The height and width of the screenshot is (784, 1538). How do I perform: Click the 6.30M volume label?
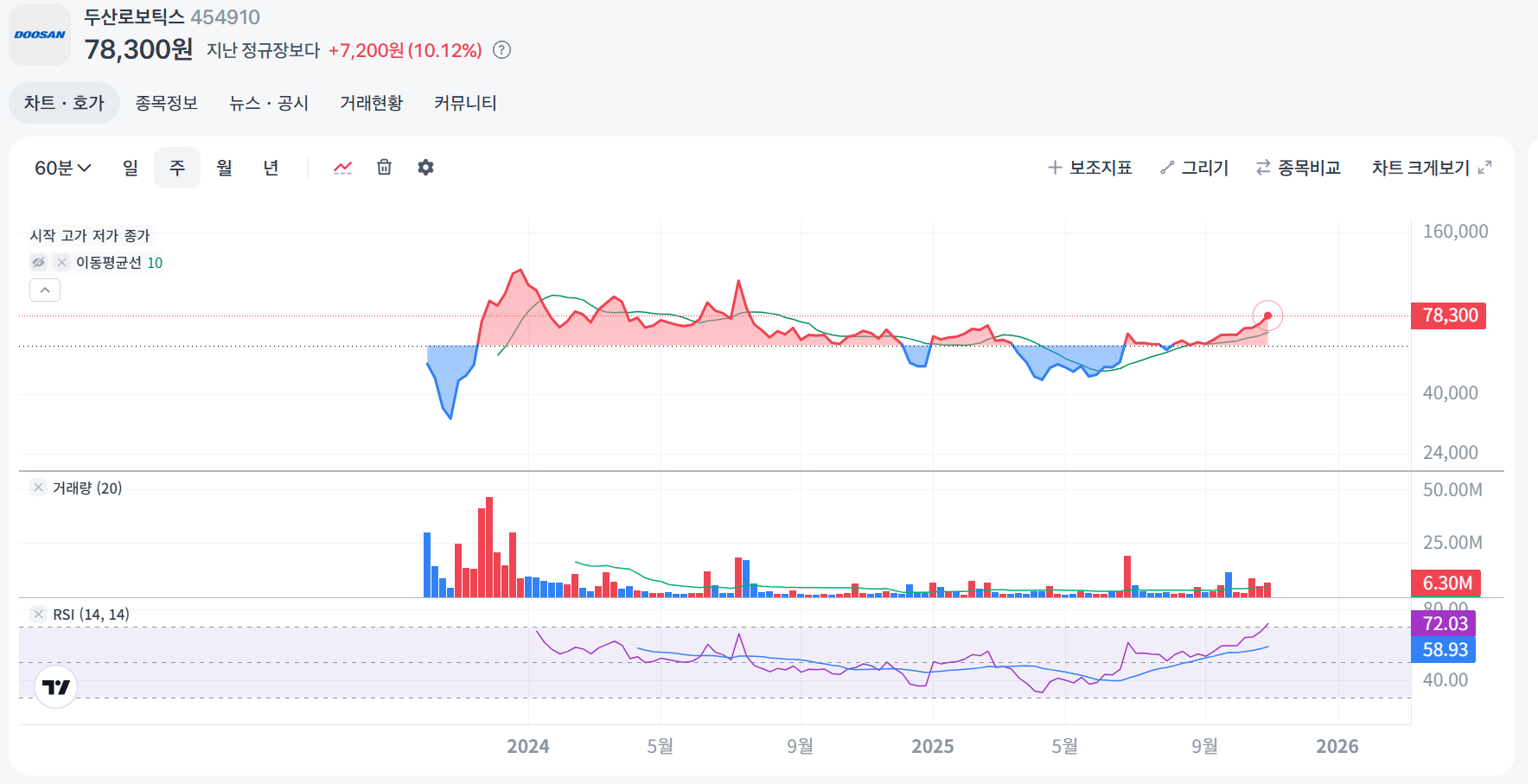[x=1446, y=583]
